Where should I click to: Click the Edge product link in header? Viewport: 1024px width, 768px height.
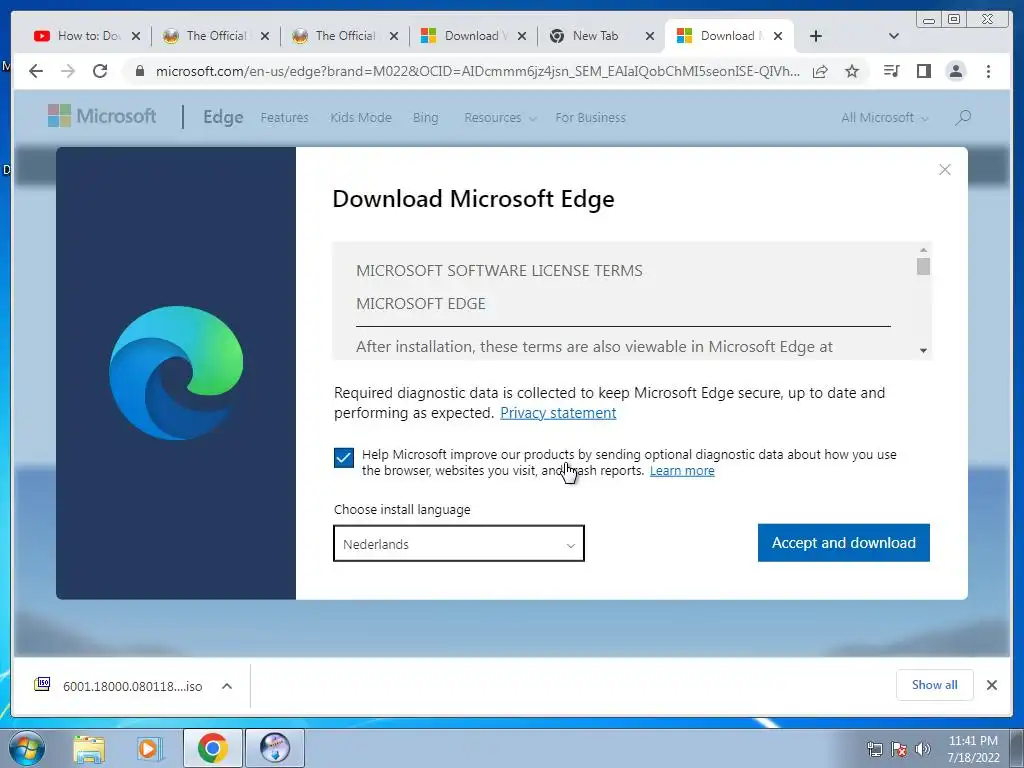pos(223,117)
